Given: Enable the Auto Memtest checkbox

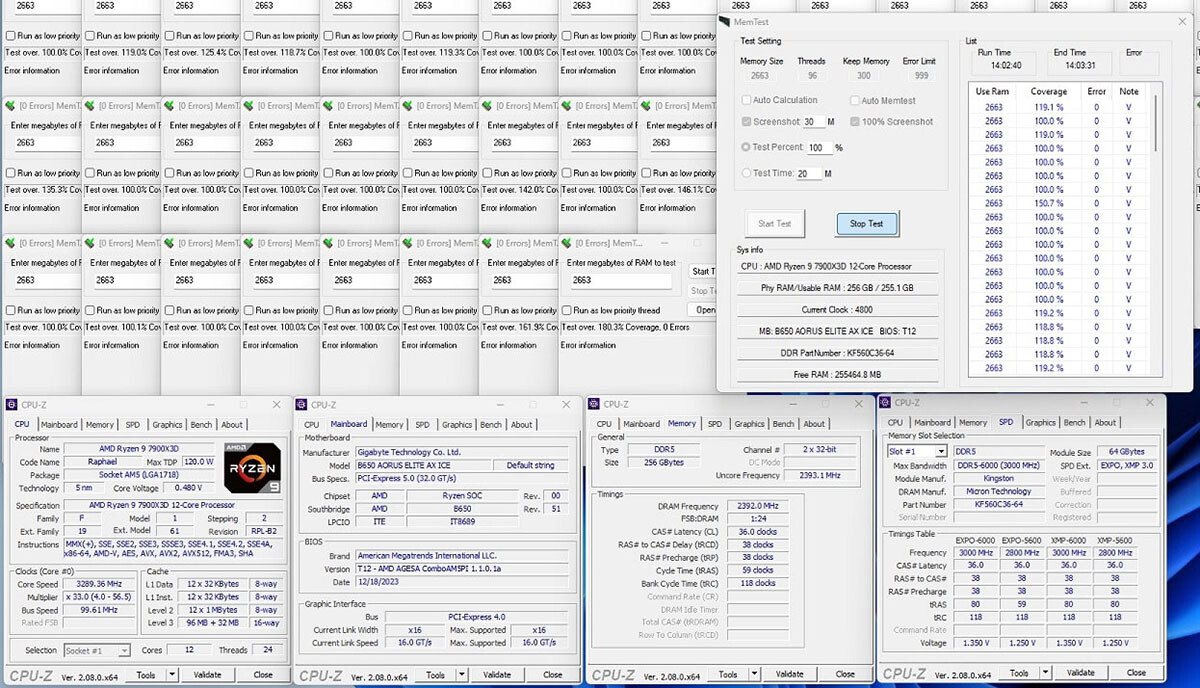Looking at the screenshot, I should pyautogui.click(x=855, y=100).
